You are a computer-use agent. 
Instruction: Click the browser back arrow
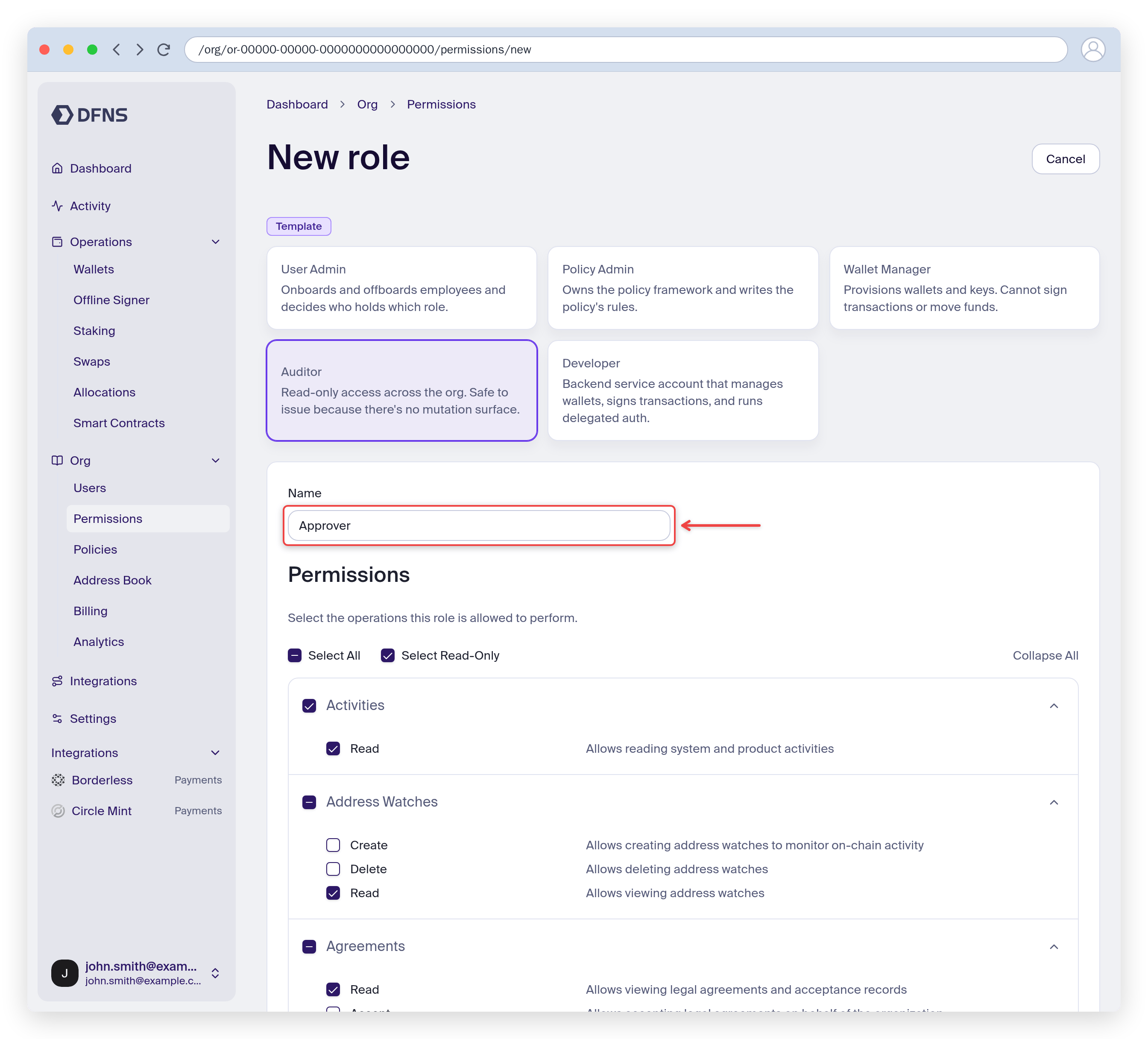point(117,50)
